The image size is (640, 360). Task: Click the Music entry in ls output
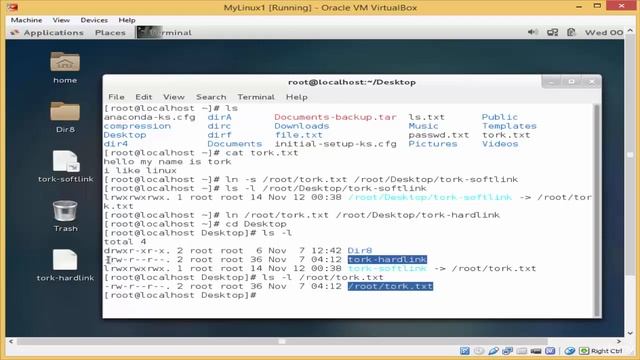[x=423, y=126]
